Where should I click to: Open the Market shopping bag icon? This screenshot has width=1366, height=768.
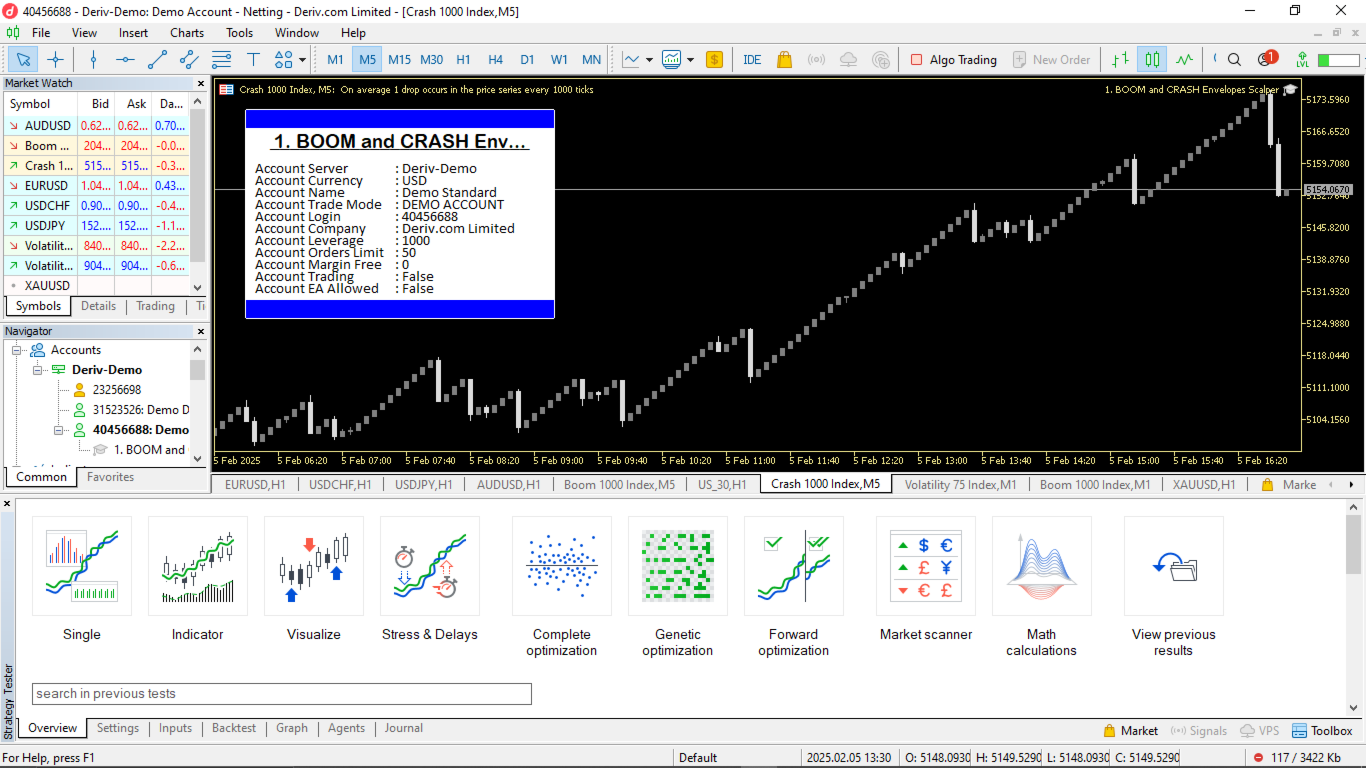pyautogui.click(x=784, y=59)
